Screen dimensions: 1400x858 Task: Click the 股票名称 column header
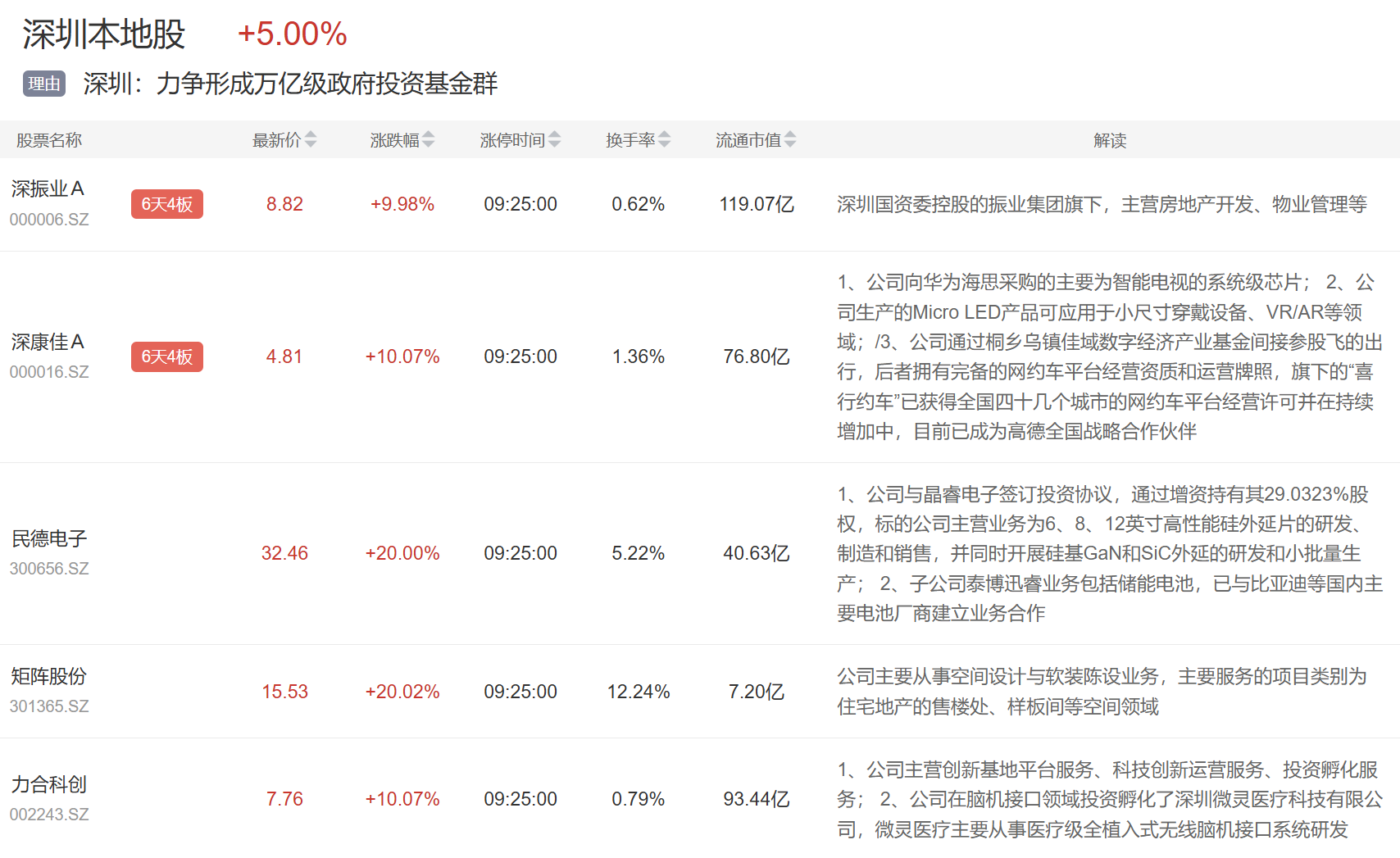[49, 140]
